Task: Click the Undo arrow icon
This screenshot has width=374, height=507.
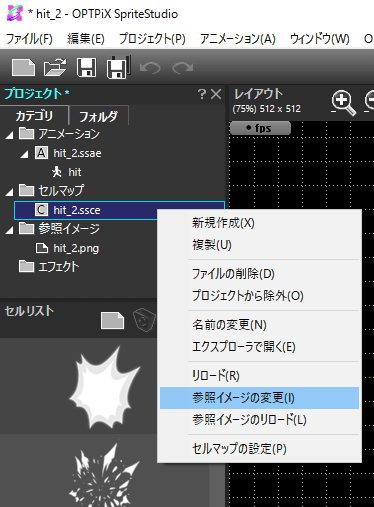Action: click(150, 68)
